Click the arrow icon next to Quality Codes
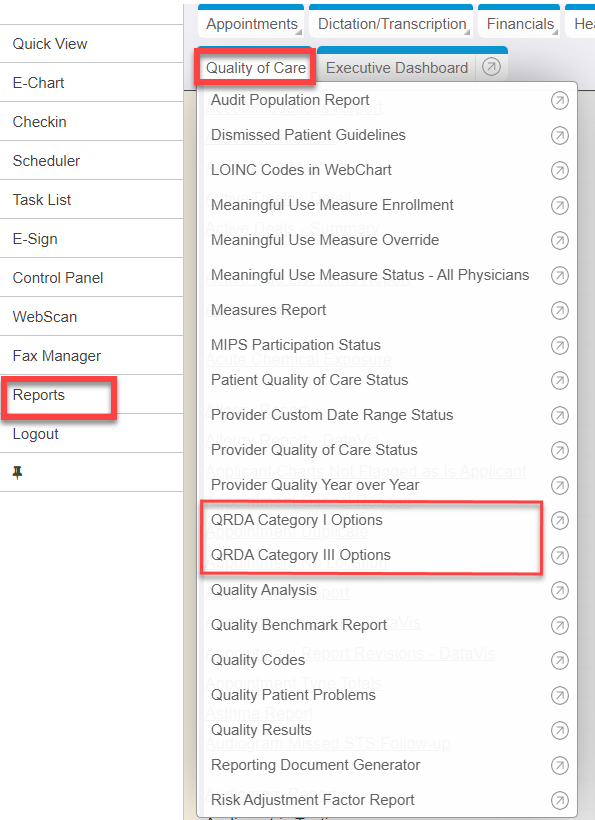This screenshot has width=595, height=820. tap(559, 660)
